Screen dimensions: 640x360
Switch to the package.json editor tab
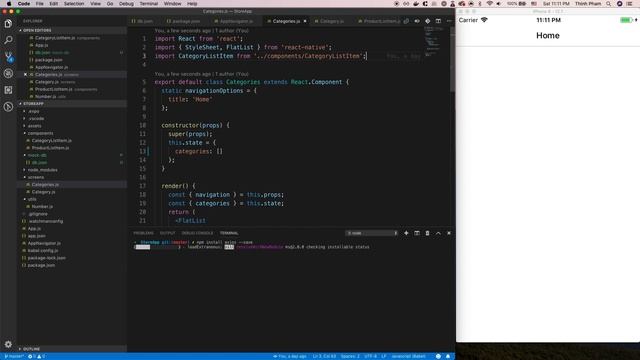point(183,21)
